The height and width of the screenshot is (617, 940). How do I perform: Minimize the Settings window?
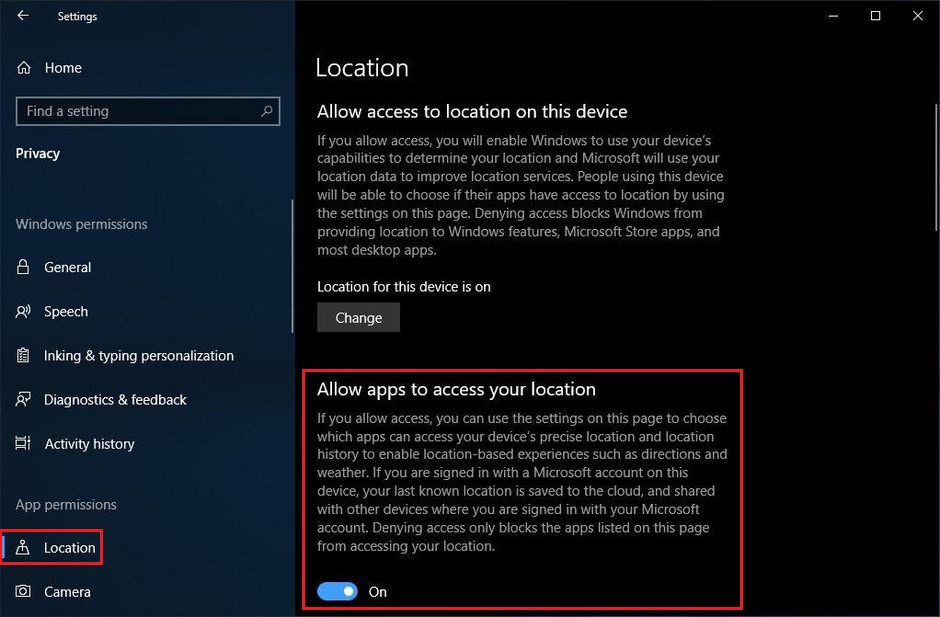click(x=833, y=16)
